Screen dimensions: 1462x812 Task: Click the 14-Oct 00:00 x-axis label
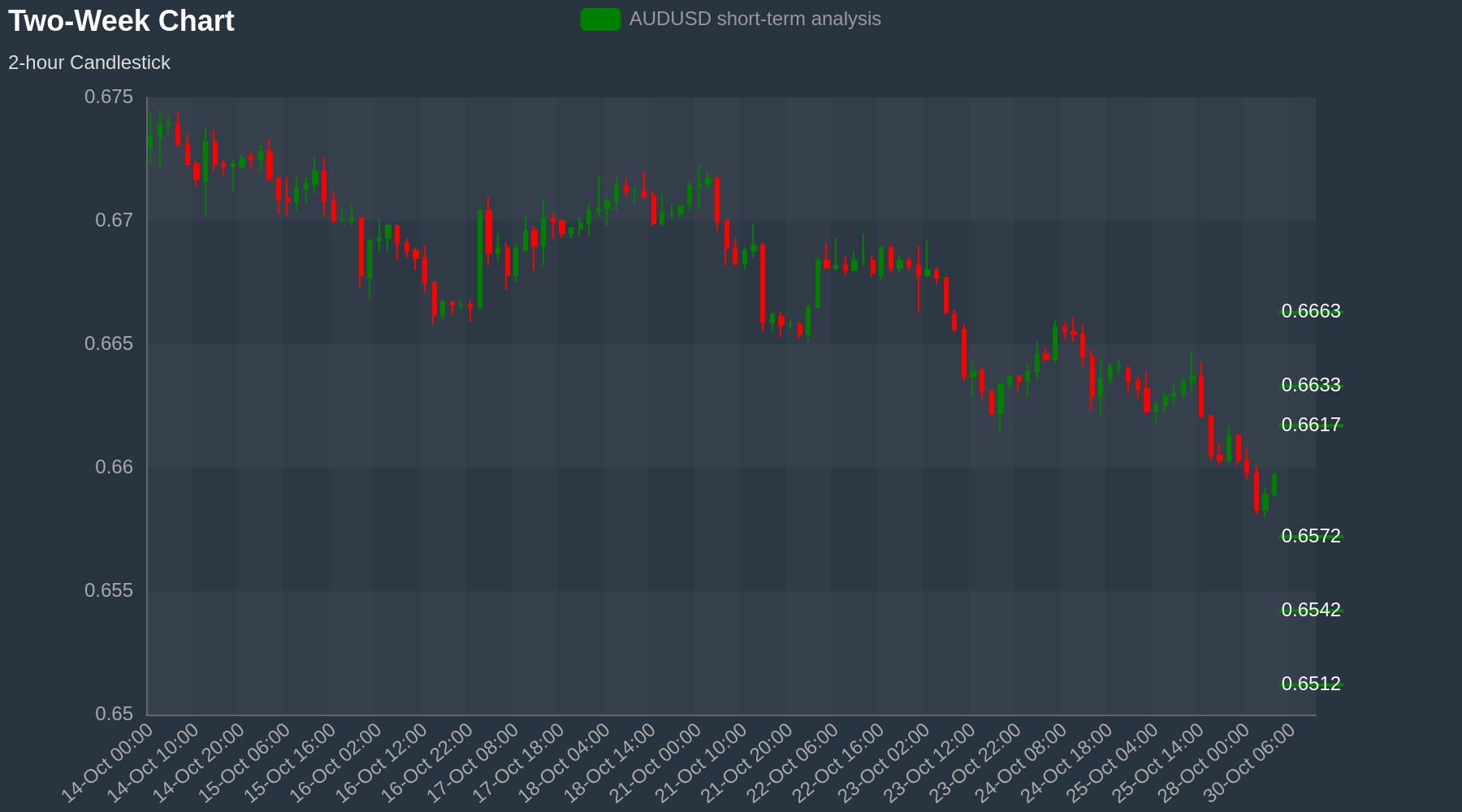[108, 763]
